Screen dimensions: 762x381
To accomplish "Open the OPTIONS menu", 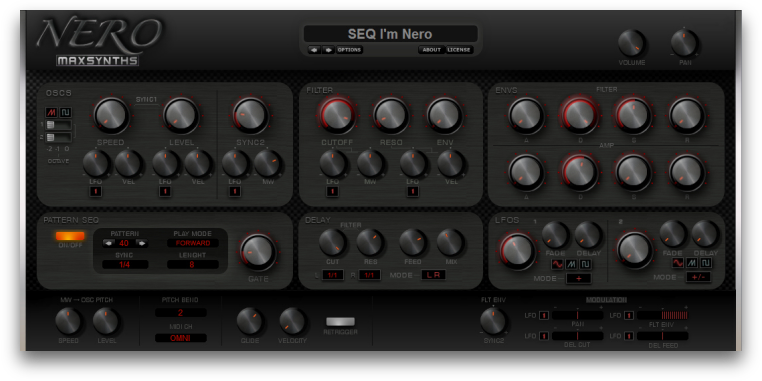I will pyautogui.click(x=349, y=50).
